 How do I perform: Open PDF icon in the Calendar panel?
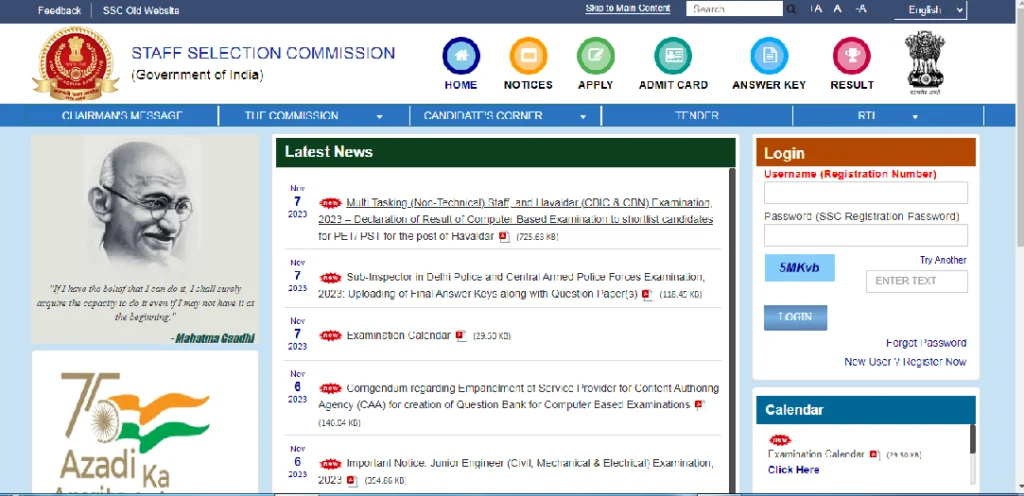tap(874, 455)
